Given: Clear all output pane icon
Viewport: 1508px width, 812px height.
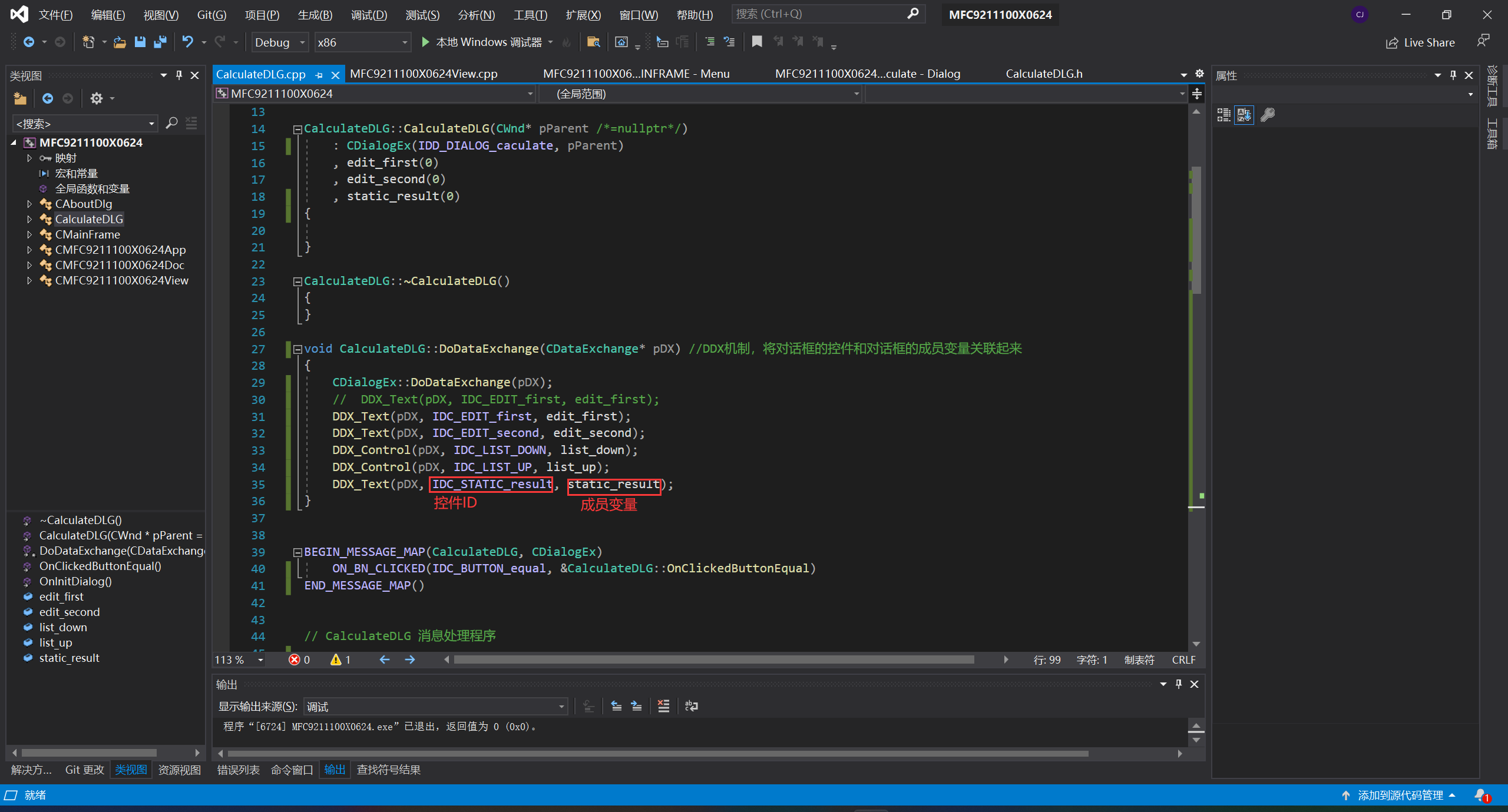Looking at the screenshot, I should pos(663,706).
